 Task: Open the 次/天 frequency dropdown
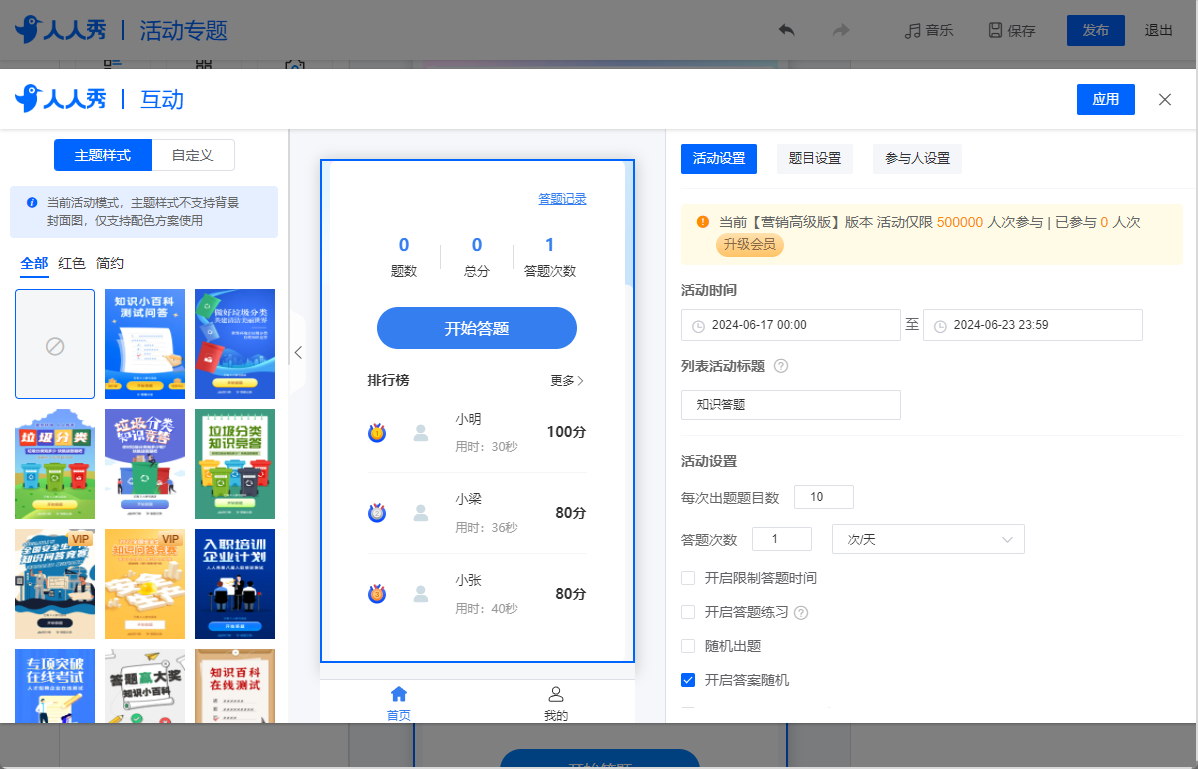pyautogui.click(x=928, y=539)
